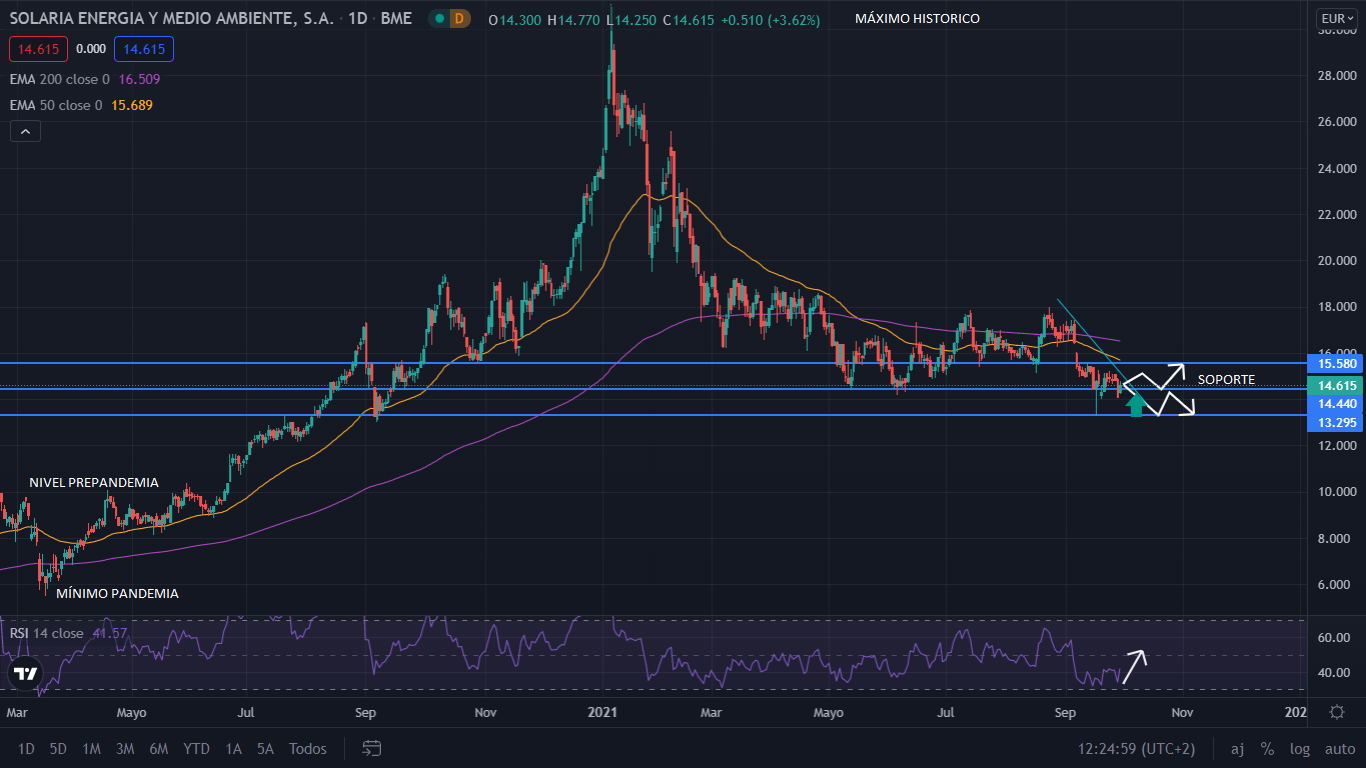Toggle auto scale mode
This screenshot has width=1366, height=768.
pyautogui.click(x=1339, y=748)
